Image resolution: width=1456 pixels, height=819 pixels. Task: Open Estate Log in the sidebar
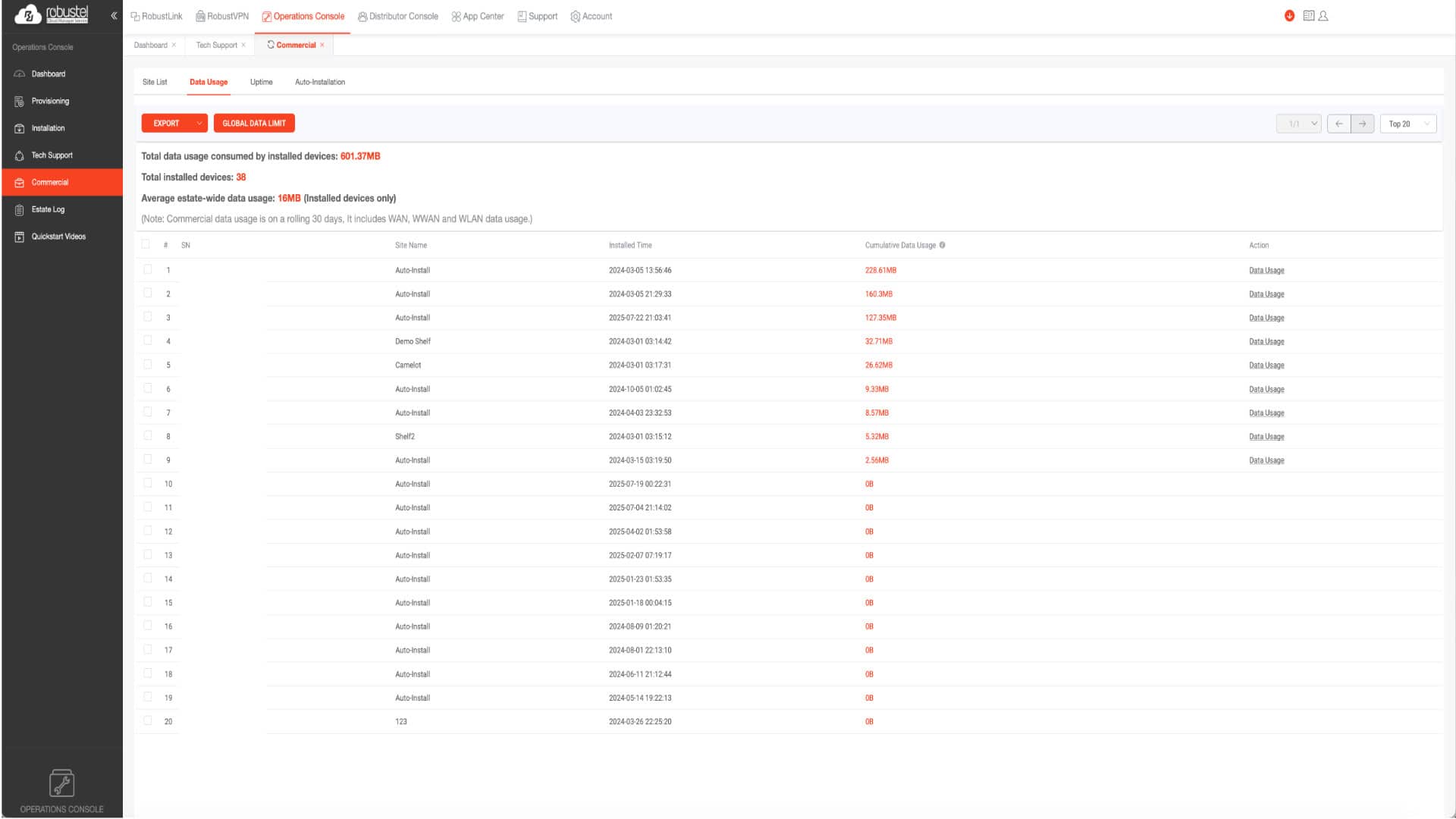click(48, 209)
